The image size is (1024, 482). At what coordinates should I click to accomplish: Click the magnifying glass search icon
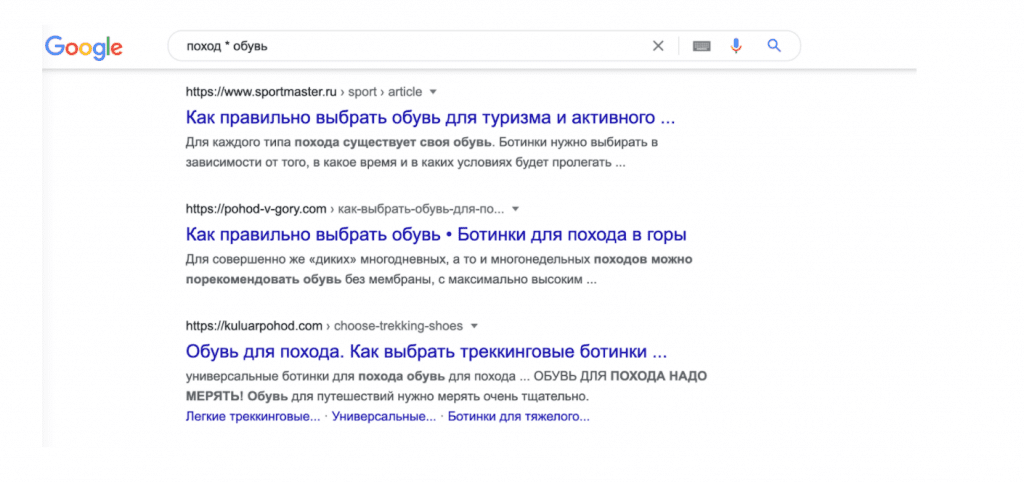tap(773, 46)
